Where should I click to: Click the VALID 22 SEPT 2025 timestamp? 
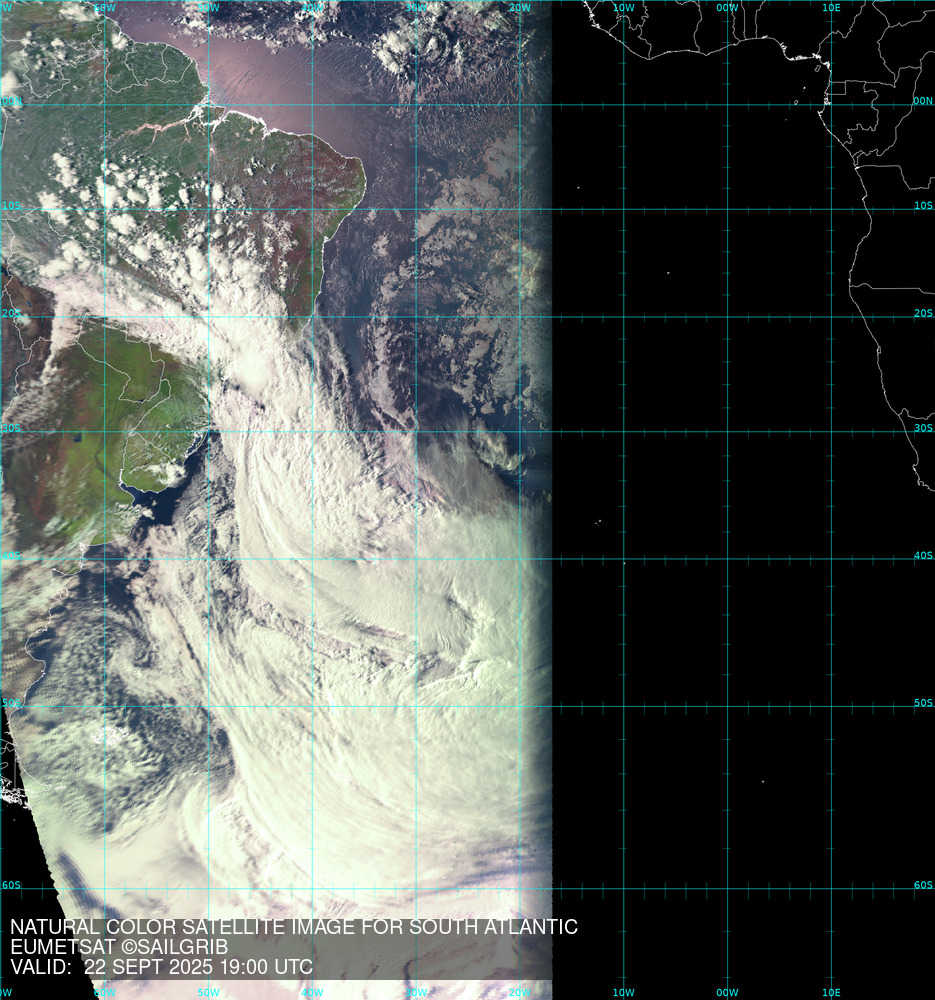pyautogui.click(x=161, y=967)
